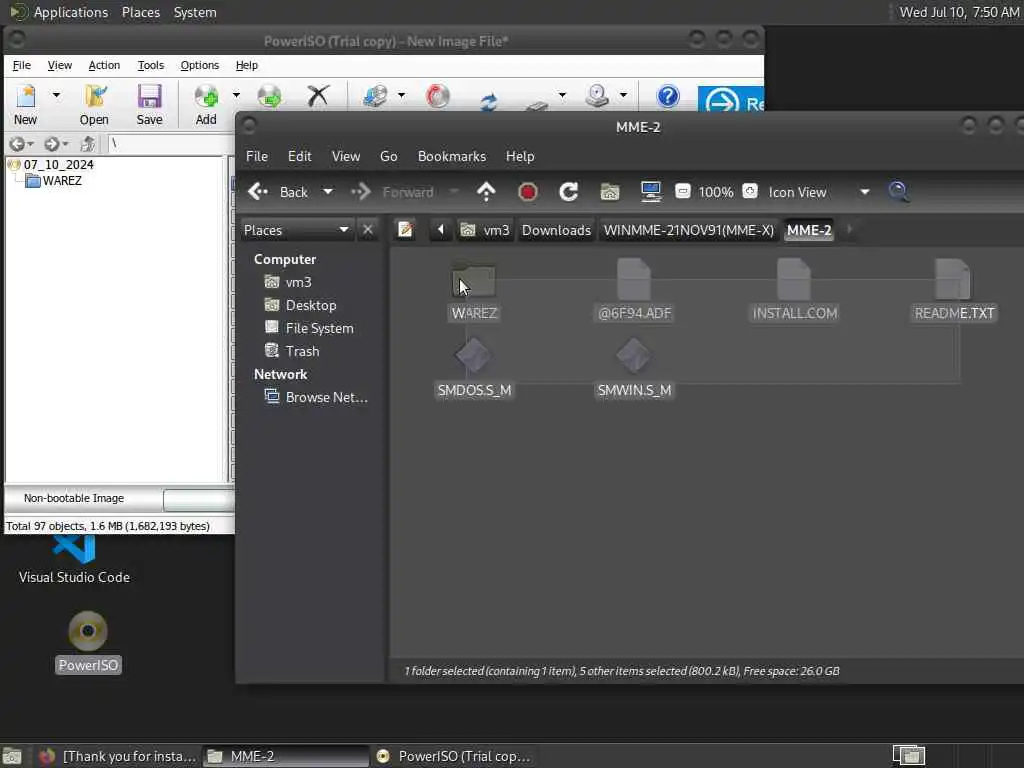The width and height of the screenshot is (1024, 768).
Task: Click PowerISO Register arrow button
Action: click(731, 99)
